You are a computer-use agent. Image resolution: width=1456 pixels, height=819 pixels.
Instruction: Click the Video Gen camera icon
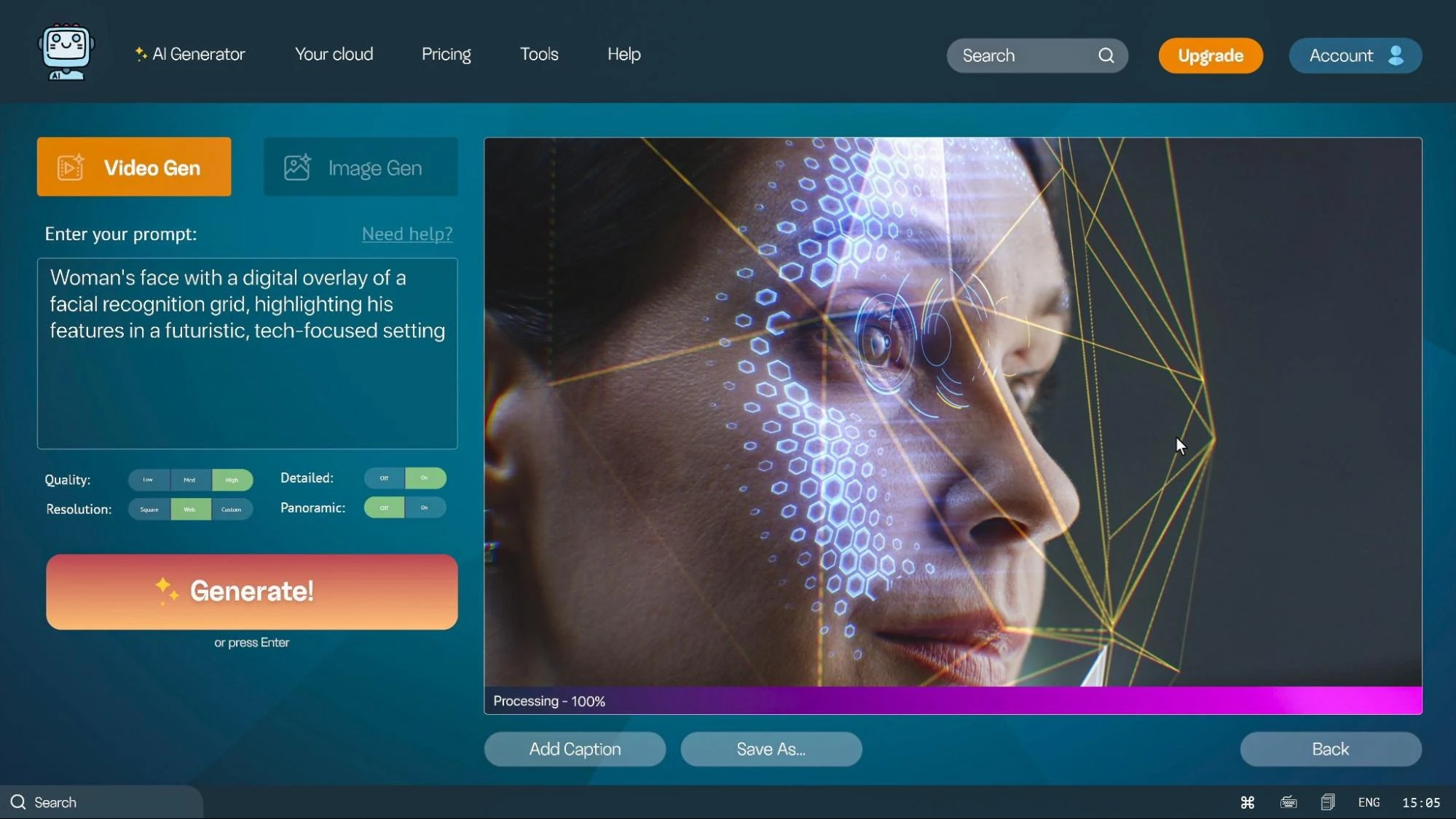pos(71,167)
